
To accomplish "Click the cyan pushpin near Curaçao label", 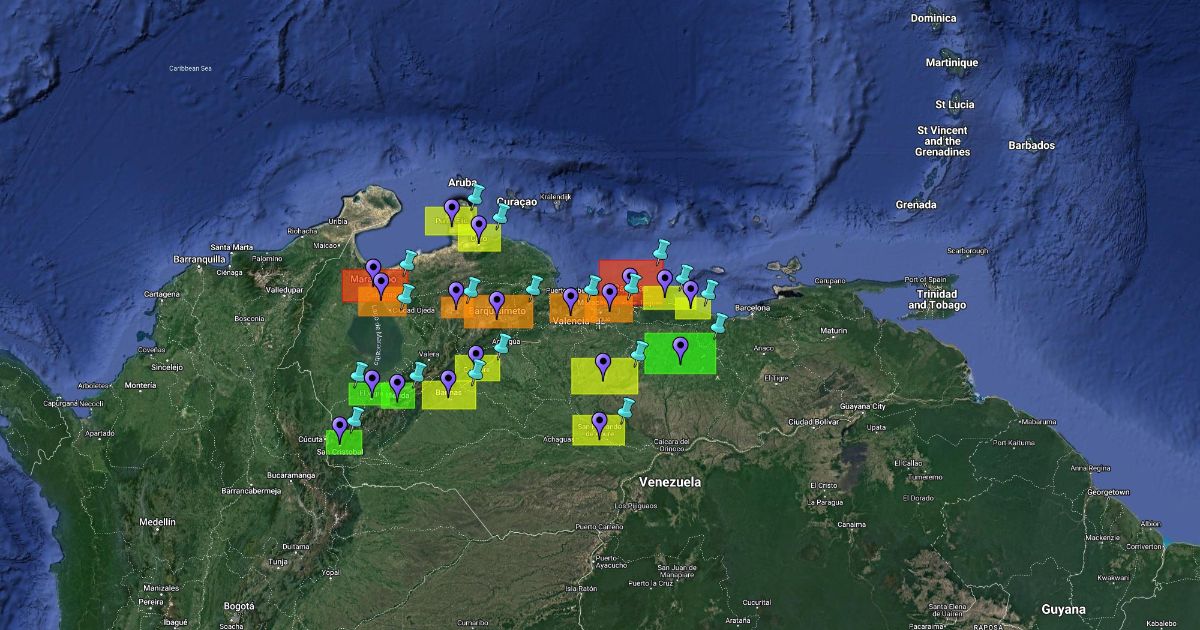I will (x=501, y=212).
